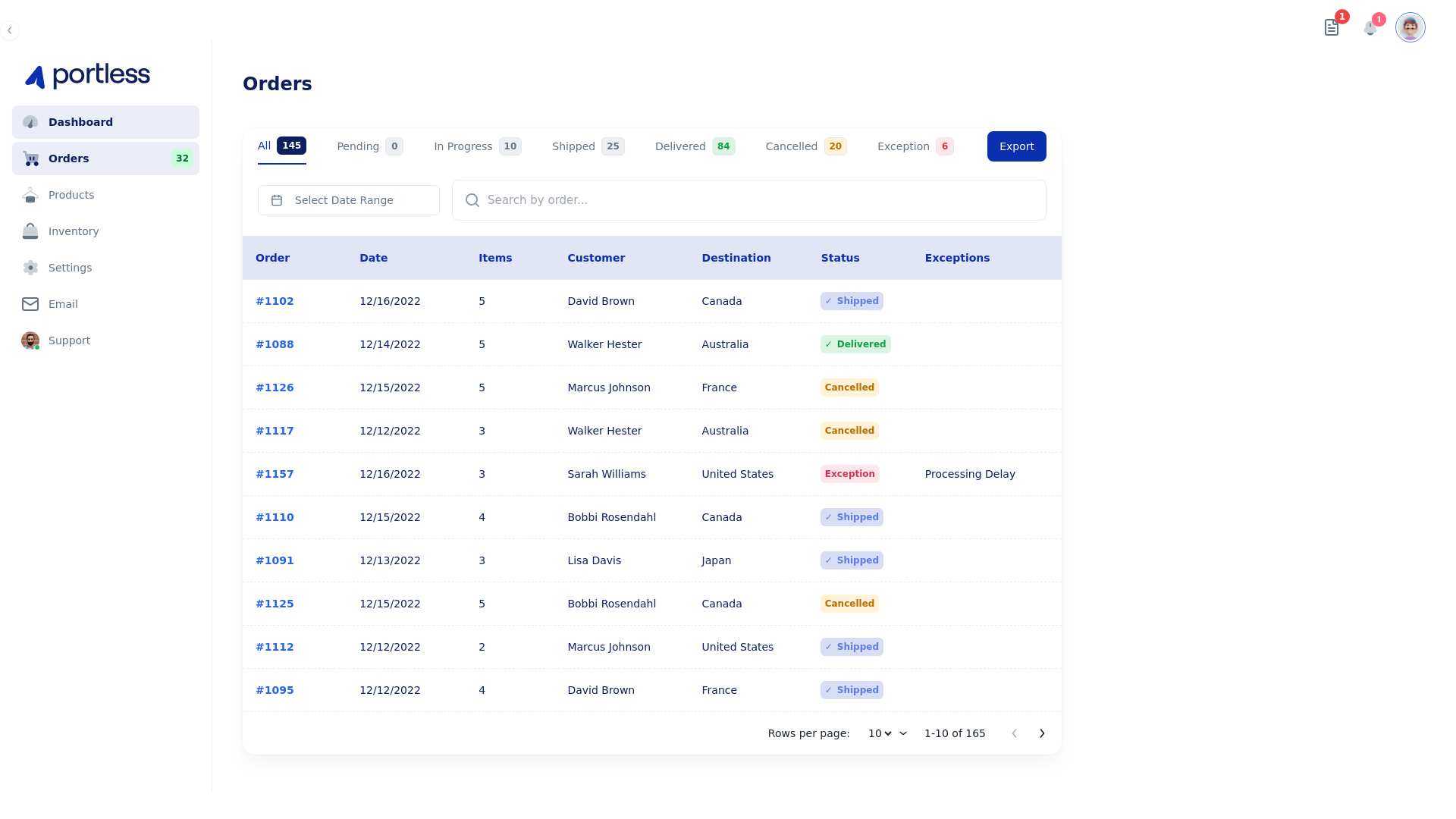Open Settings gear in sidebar
This screenshot has width=1456, height=819.
70,268
